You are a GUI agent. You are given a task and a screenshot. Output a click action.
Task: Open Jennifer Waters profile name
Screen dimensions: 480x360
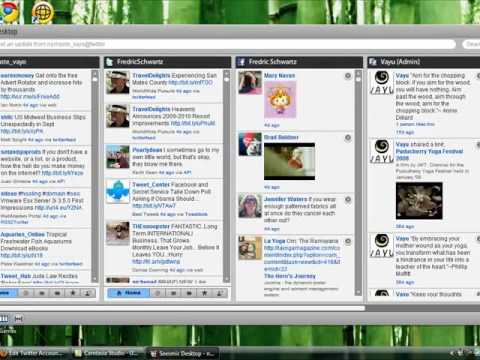(x=285, y=199)
